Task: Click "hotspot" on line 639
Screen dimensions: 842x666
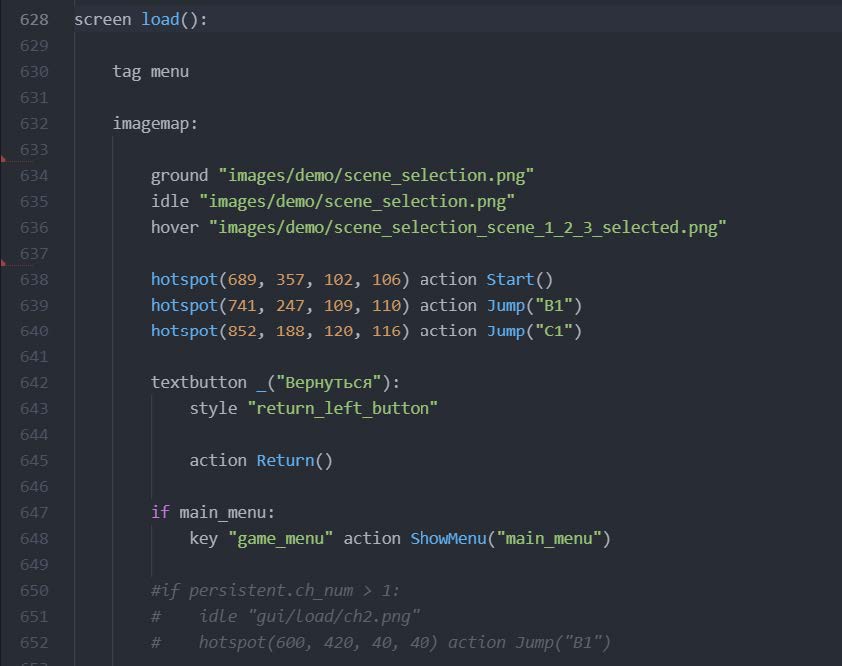Action: pos(184,306)
